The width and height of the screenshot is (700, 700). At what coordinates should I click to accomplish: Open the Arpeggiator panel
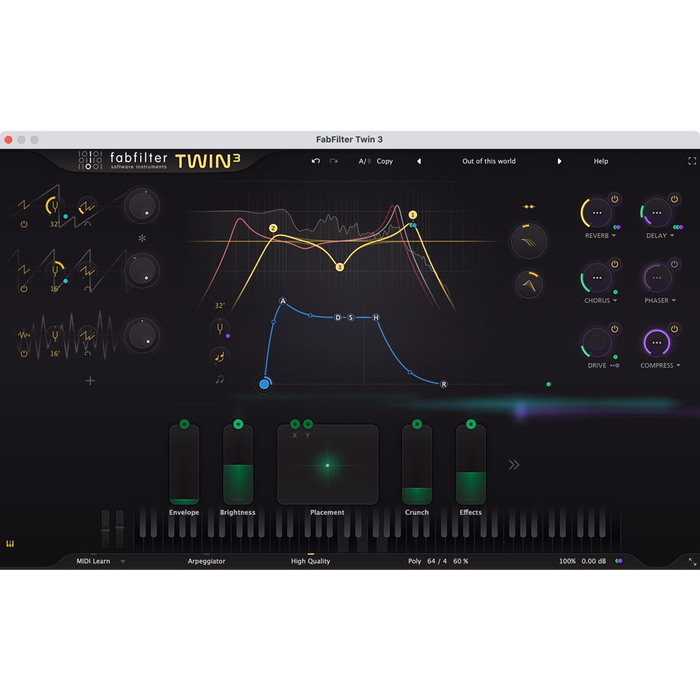point(206,561)
